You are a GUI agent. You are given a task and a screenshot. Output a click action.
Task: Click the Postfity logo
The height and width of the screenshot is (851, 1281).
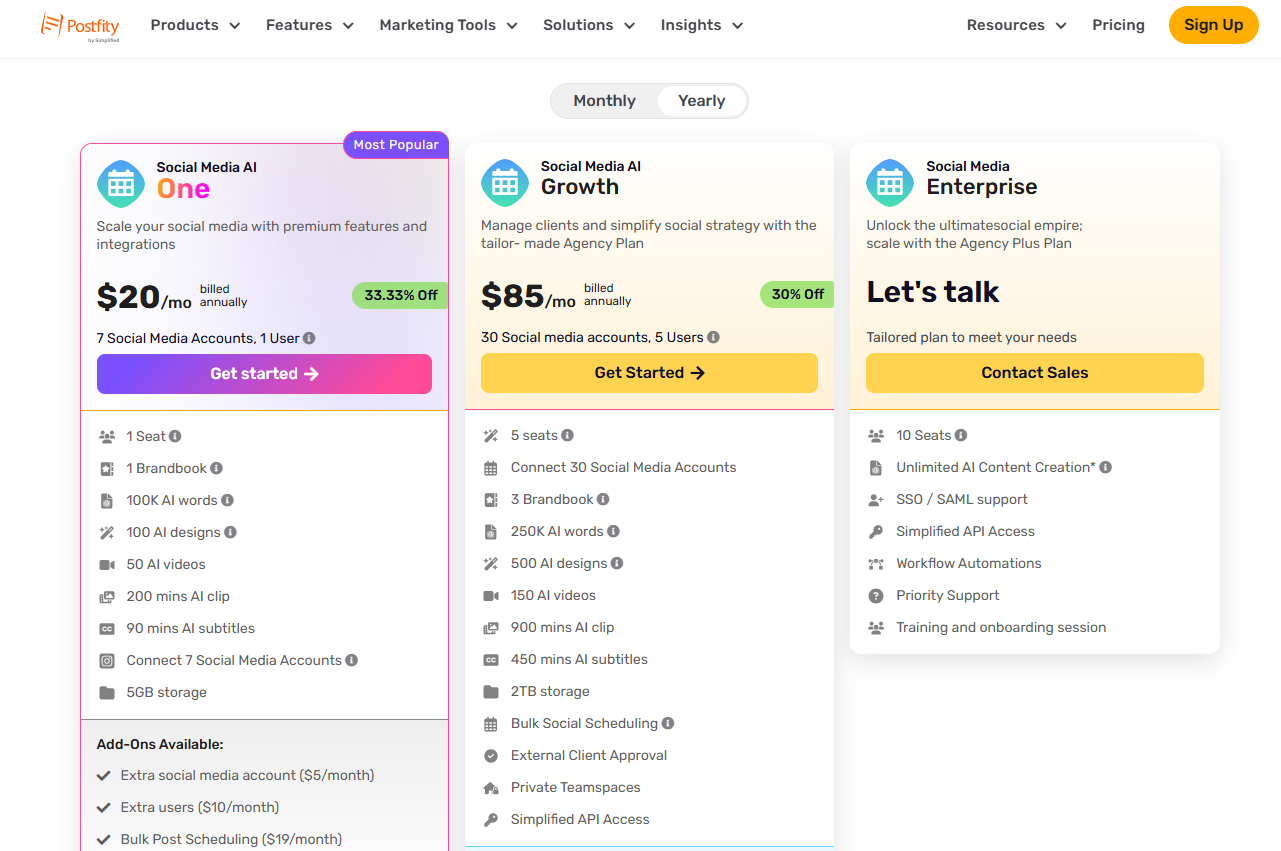[80, 25]
